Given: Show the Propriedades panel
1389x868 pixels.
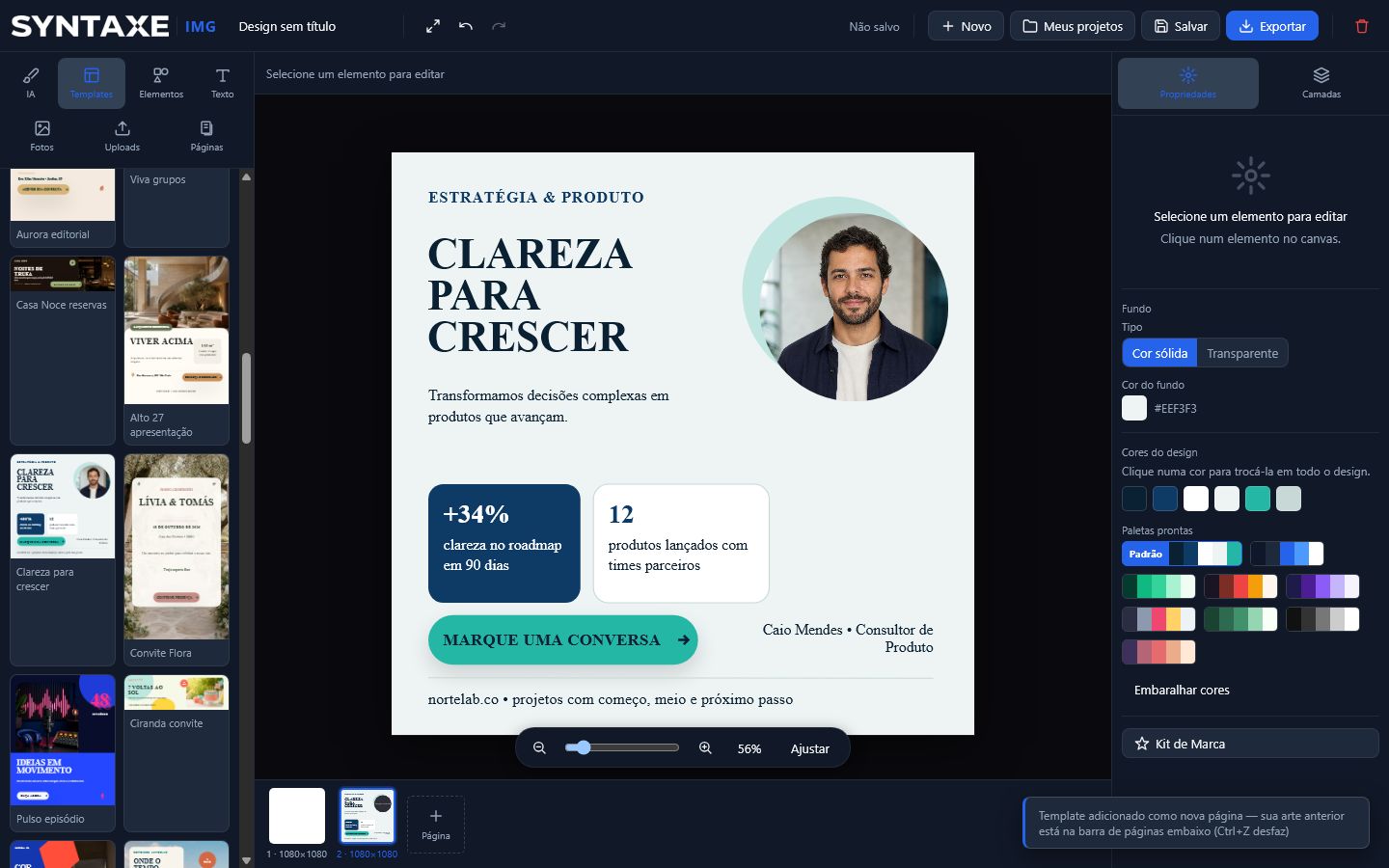Looking at the screenshot, I should coord(1188,83).
